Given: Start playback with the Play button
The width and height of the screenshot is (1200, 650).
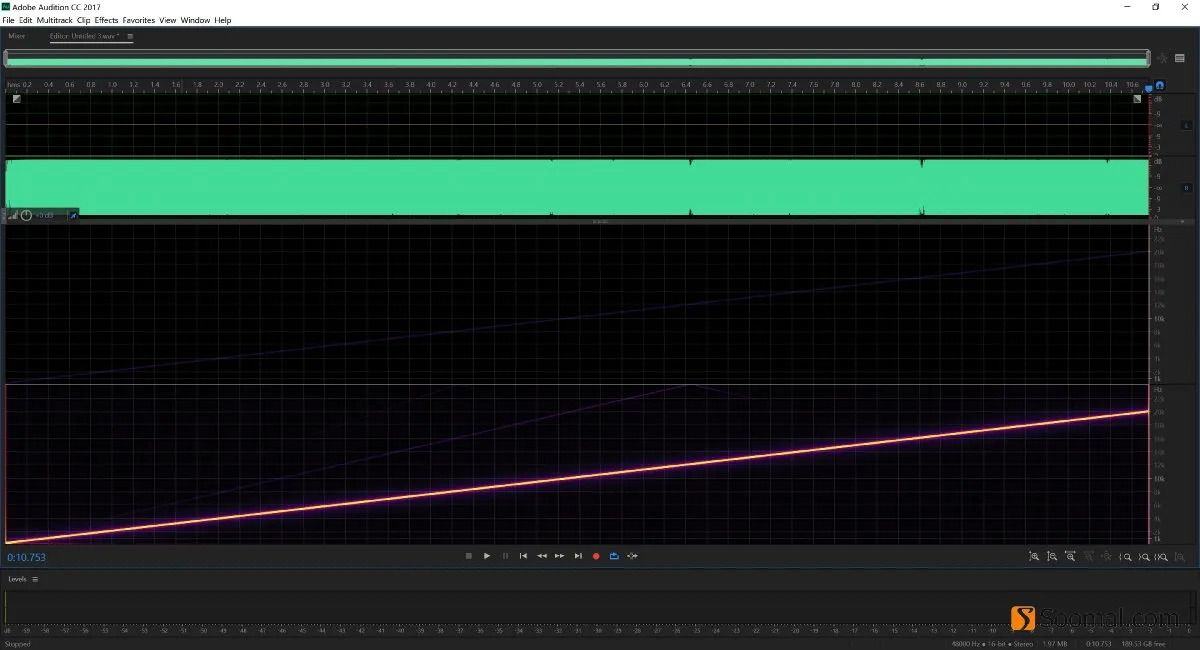Looking at the screenshot, I should tap(487, 556).
